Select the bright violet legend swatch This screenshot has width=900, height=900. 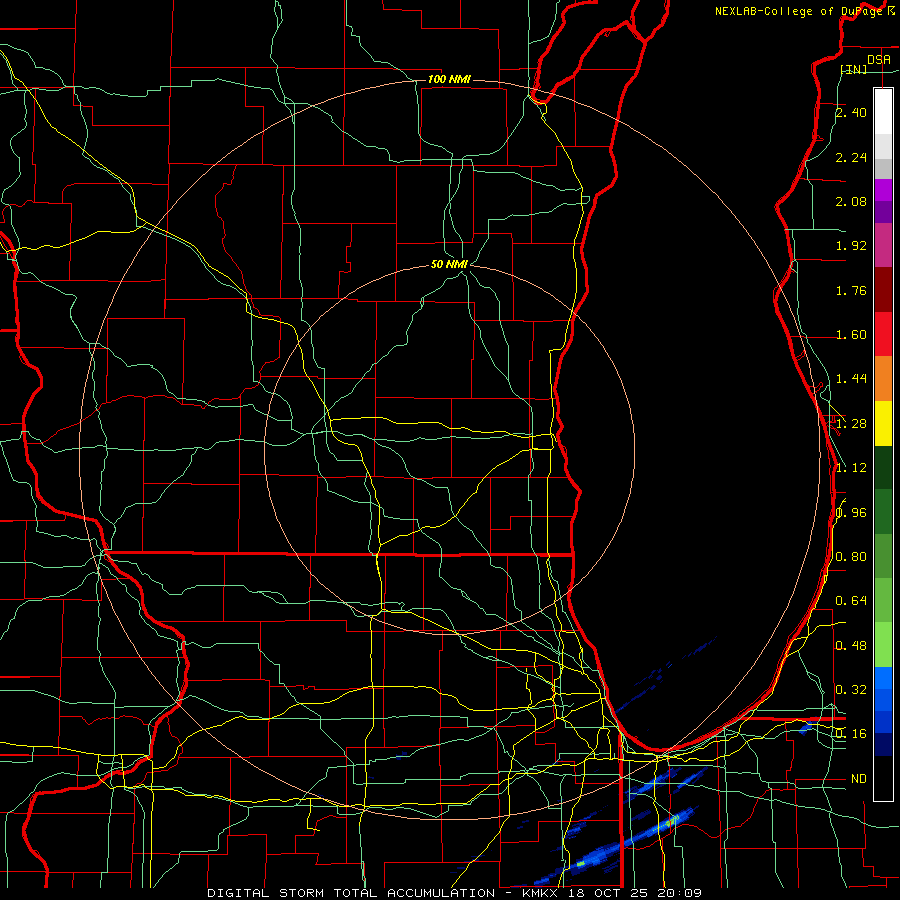coord(883,190)
